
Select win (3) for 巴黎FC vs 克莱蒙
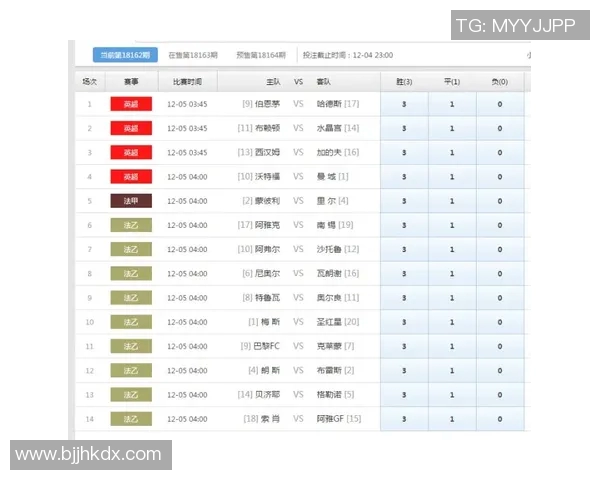404,346
